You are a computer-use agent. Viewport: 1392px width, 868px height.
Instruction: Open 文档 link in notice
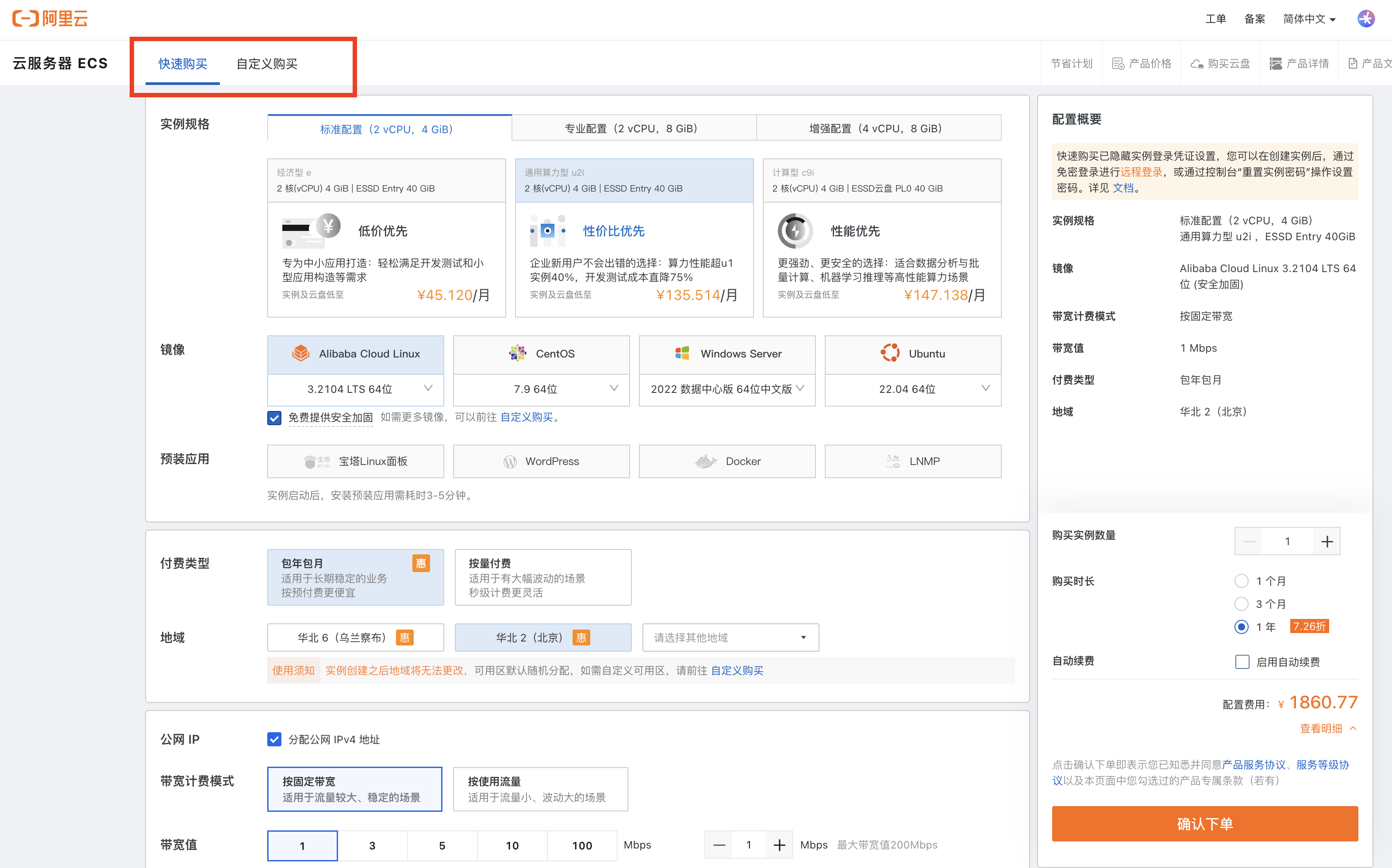[1123, 188]
